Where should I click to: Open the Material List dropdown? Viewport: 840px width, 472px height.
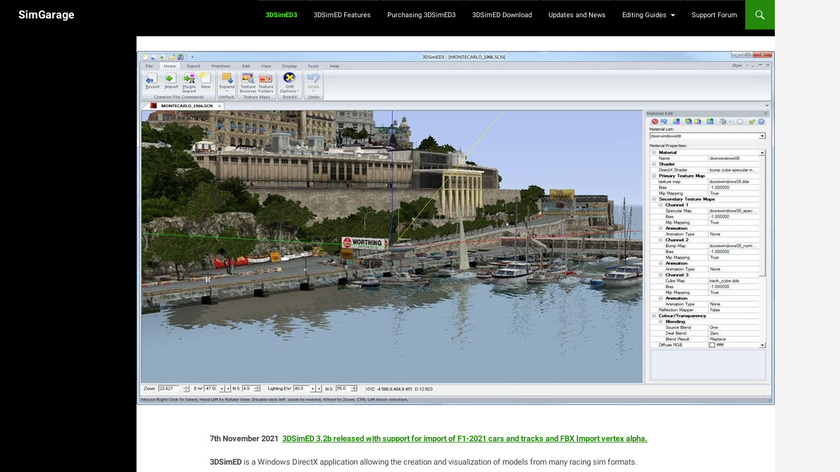click(x=762, y=135)
